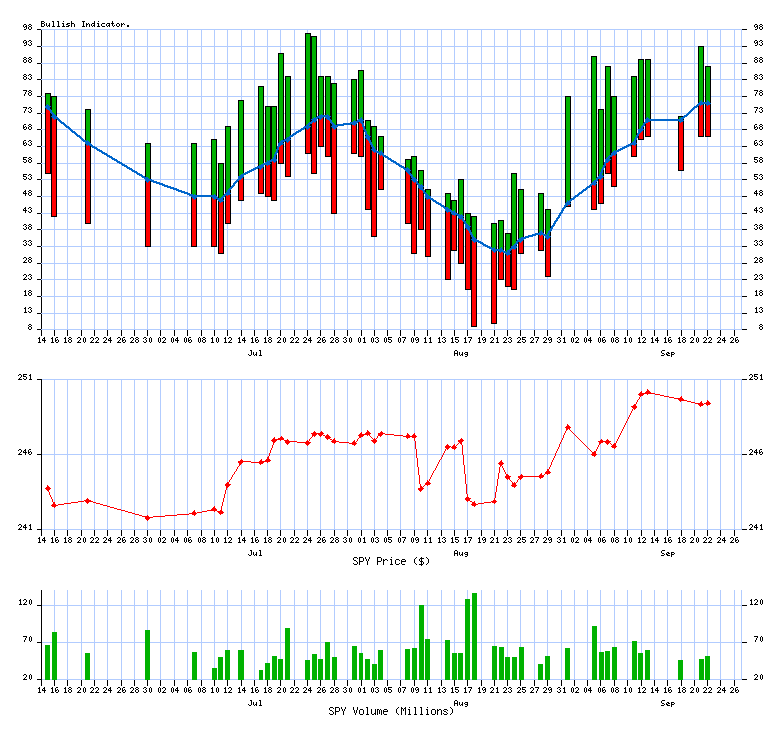Viewport: 784px width, 729px height.
Task: Select the June 21 volume bar
Action: click(88, 666)
